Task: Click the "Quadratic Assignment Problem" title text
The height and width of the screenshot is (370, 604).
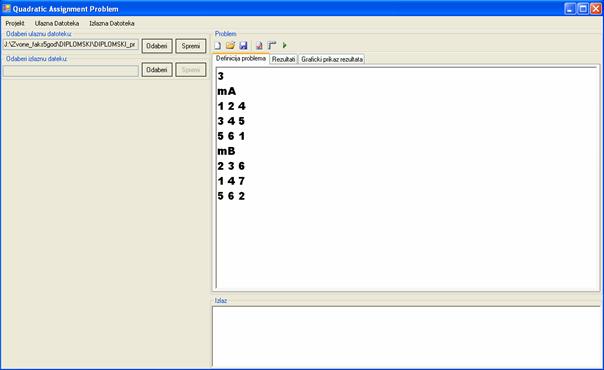Action: 66,9
